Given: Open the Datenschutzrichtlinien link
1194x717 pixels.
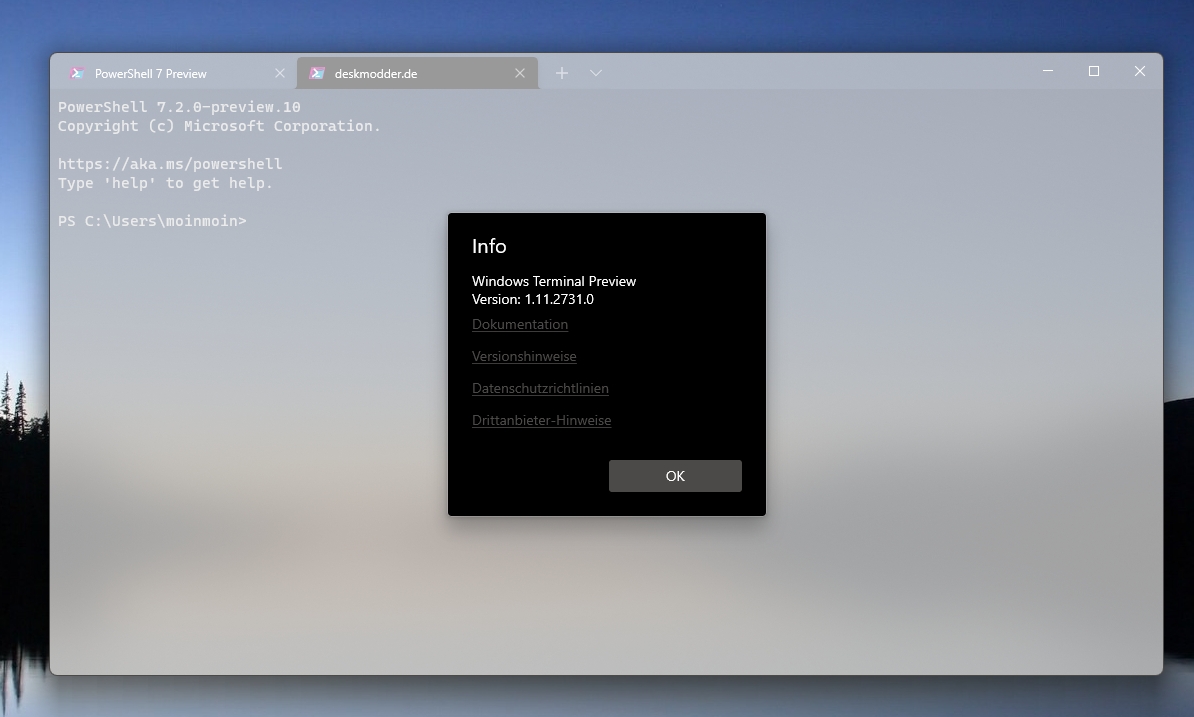Looking at the screenshot, I should click(x=540, y=388).
